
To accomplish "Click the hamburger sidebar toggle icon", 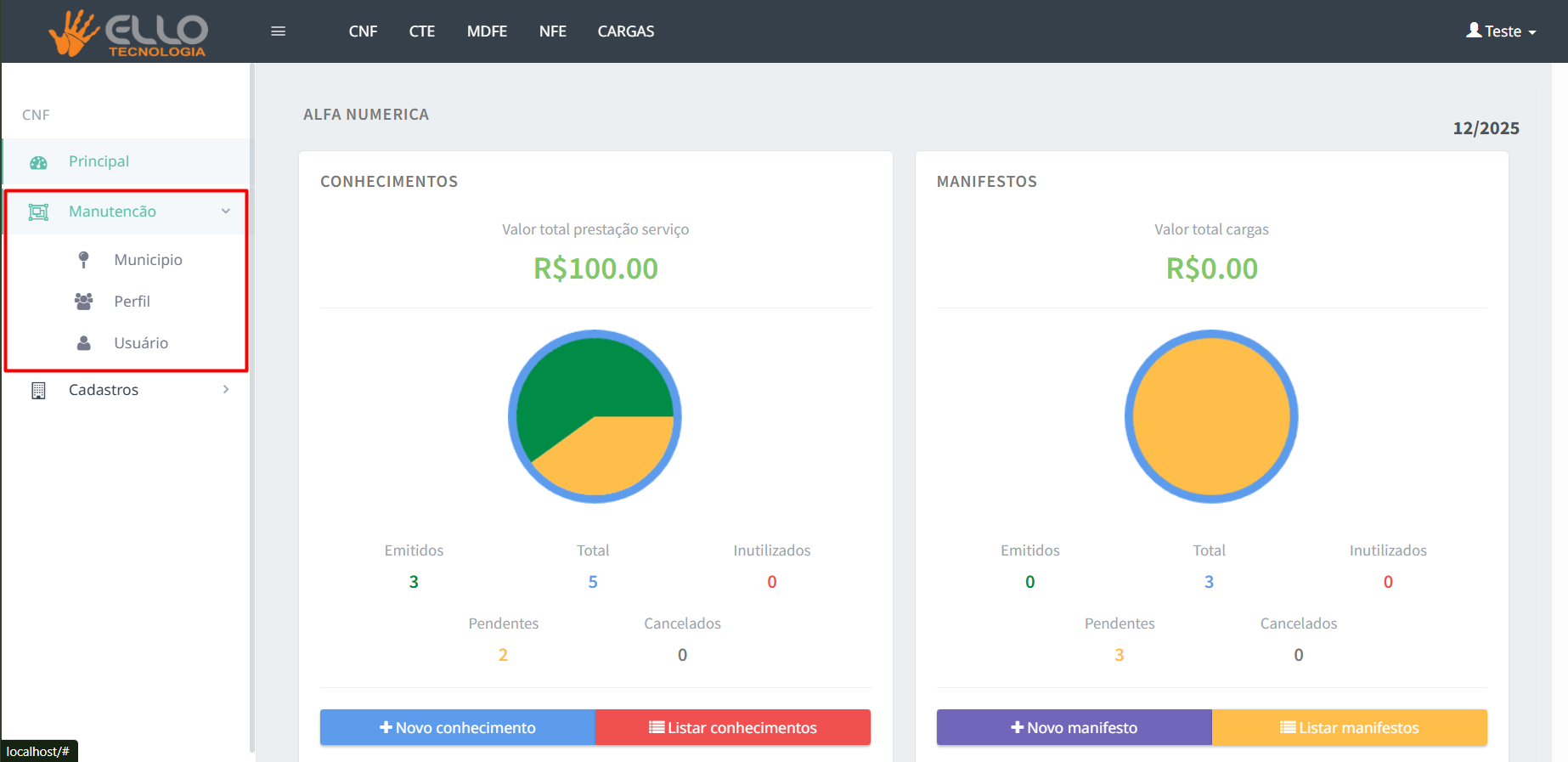I will pyautogui.click(x=278, y=31).
